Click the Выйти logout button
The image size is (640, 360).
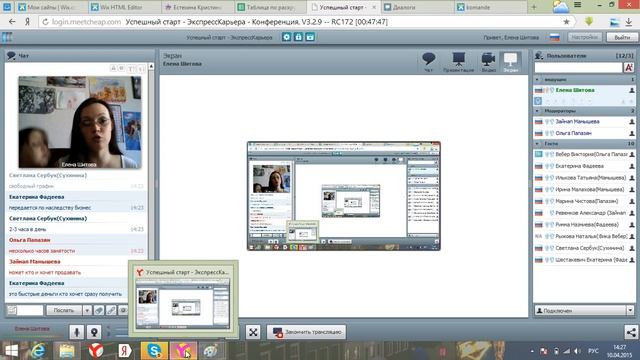[622, 37]
